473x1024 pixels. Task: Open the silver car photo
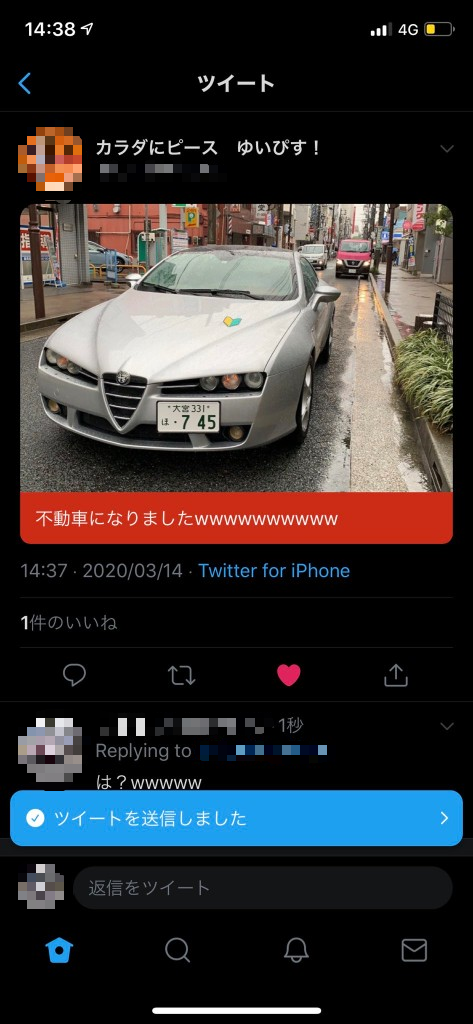click(x=236, y=348)
